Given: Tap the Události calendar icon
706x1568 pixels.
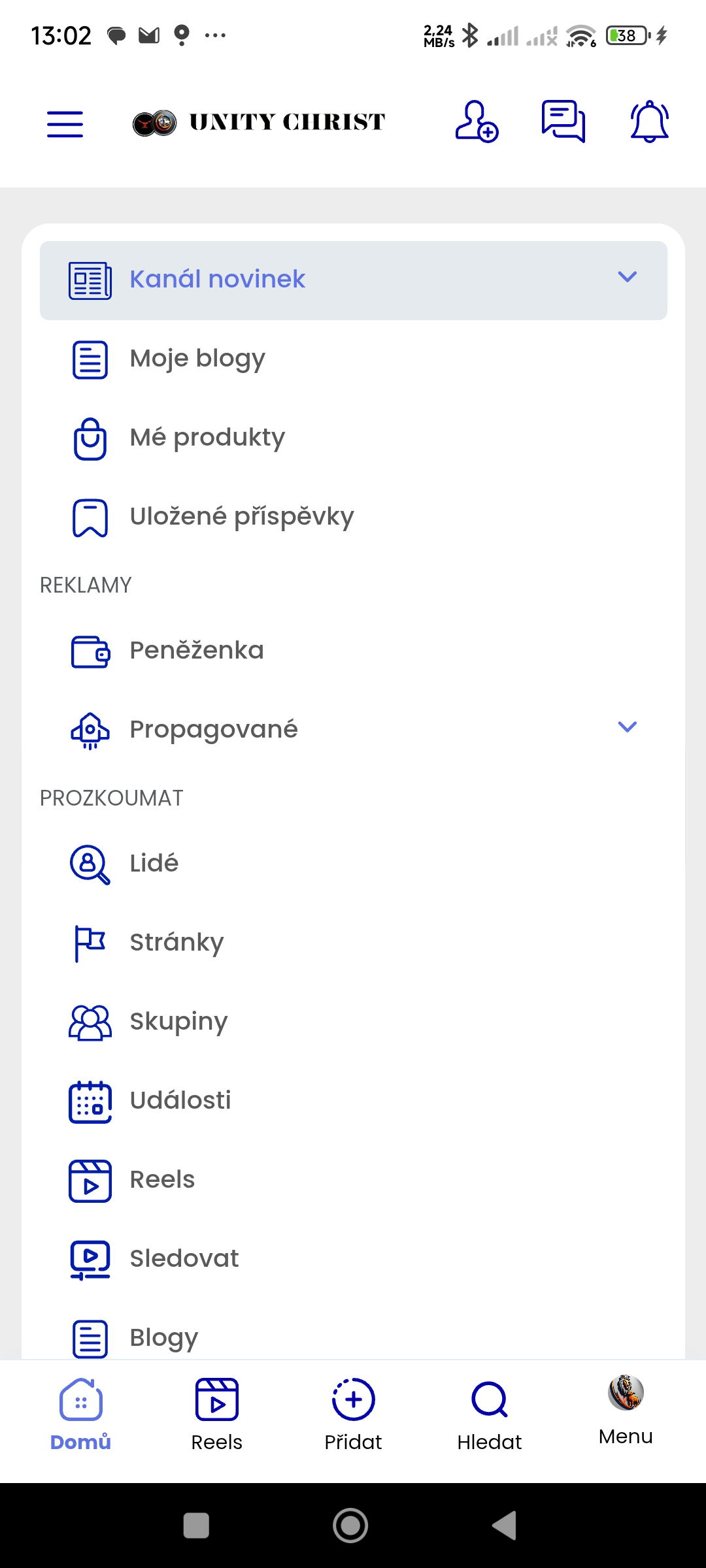Looking at the screenshot, I should 90,1102.
